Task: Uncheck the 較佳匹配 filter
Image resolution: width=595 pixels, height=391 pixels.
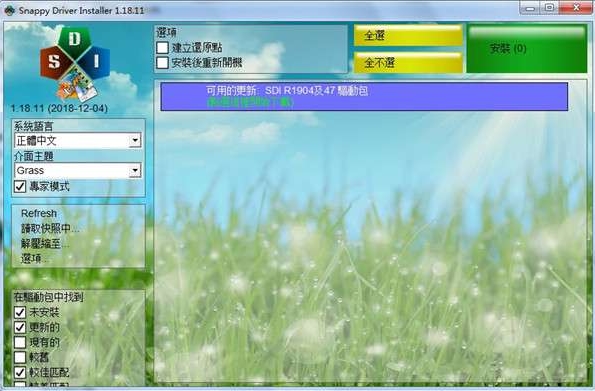Action: pyautogui.click(x=20, y=372)
